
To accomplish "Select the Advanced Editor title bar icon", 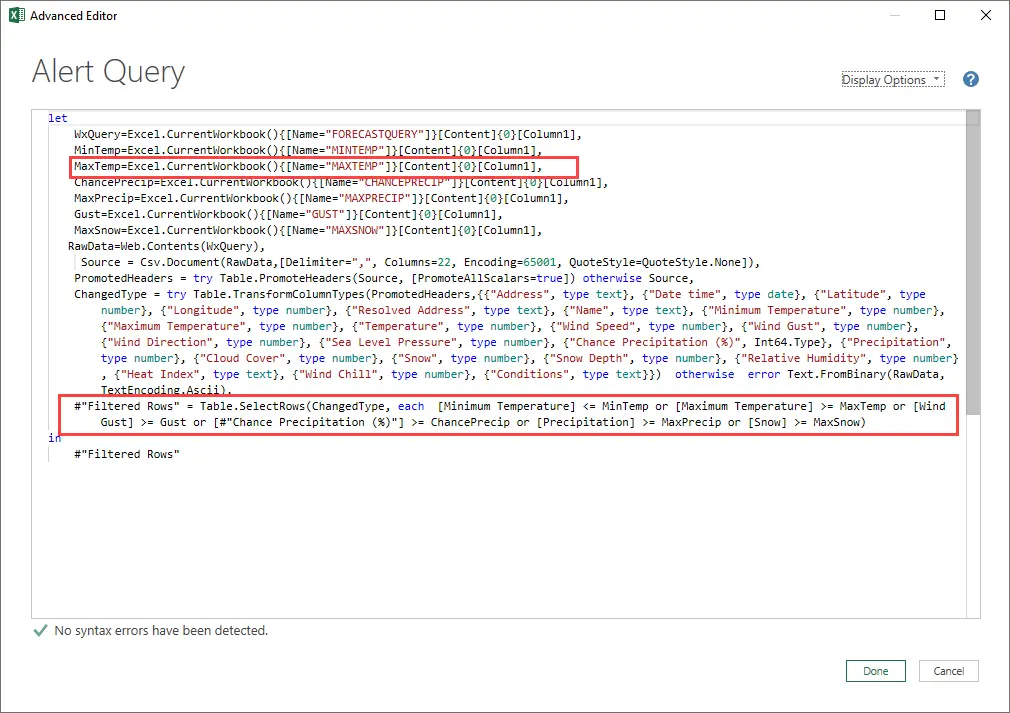I will [14, 15].
